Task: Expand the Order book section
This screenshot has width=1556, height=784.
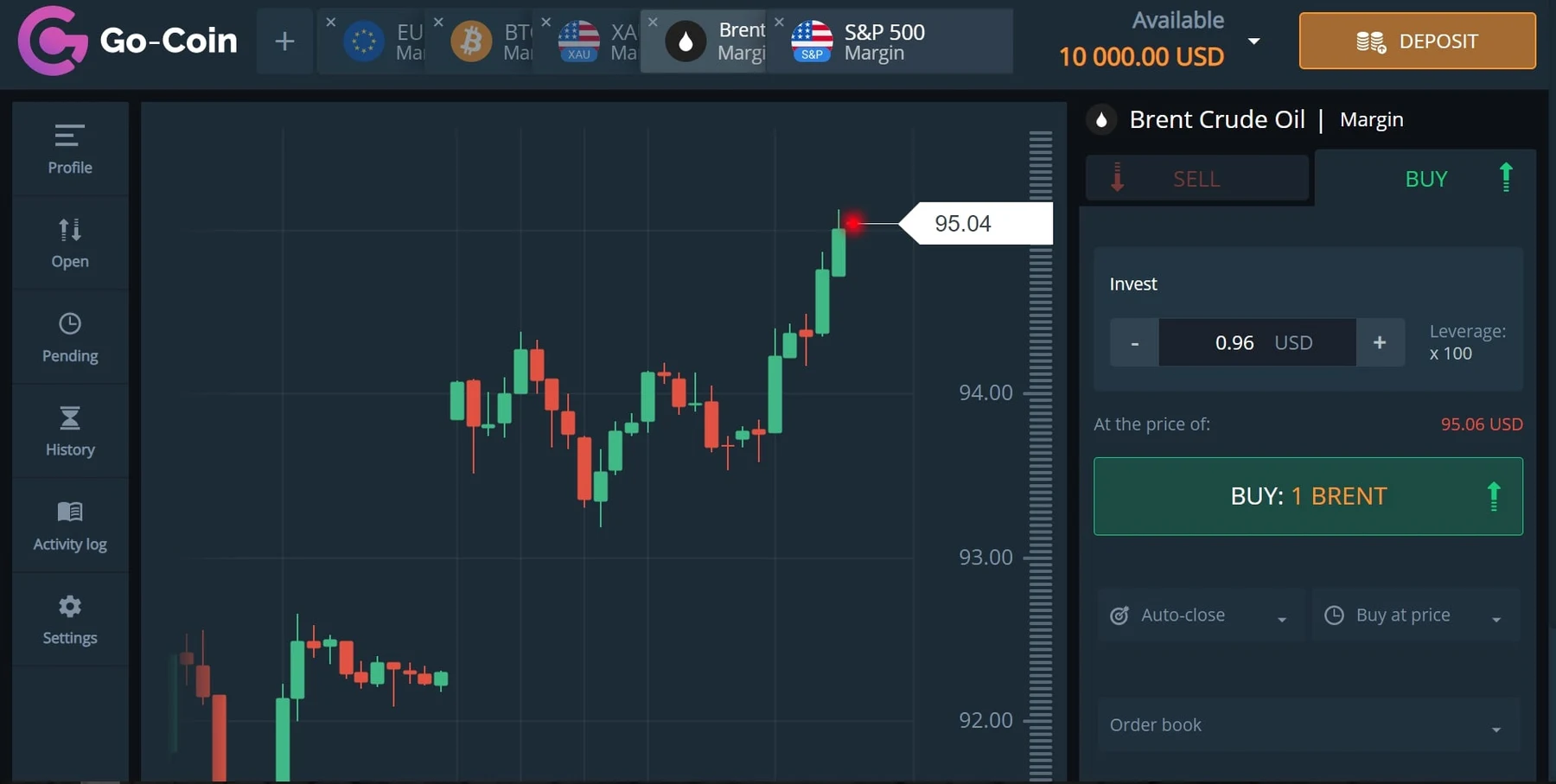Action: click(1308, 725)
